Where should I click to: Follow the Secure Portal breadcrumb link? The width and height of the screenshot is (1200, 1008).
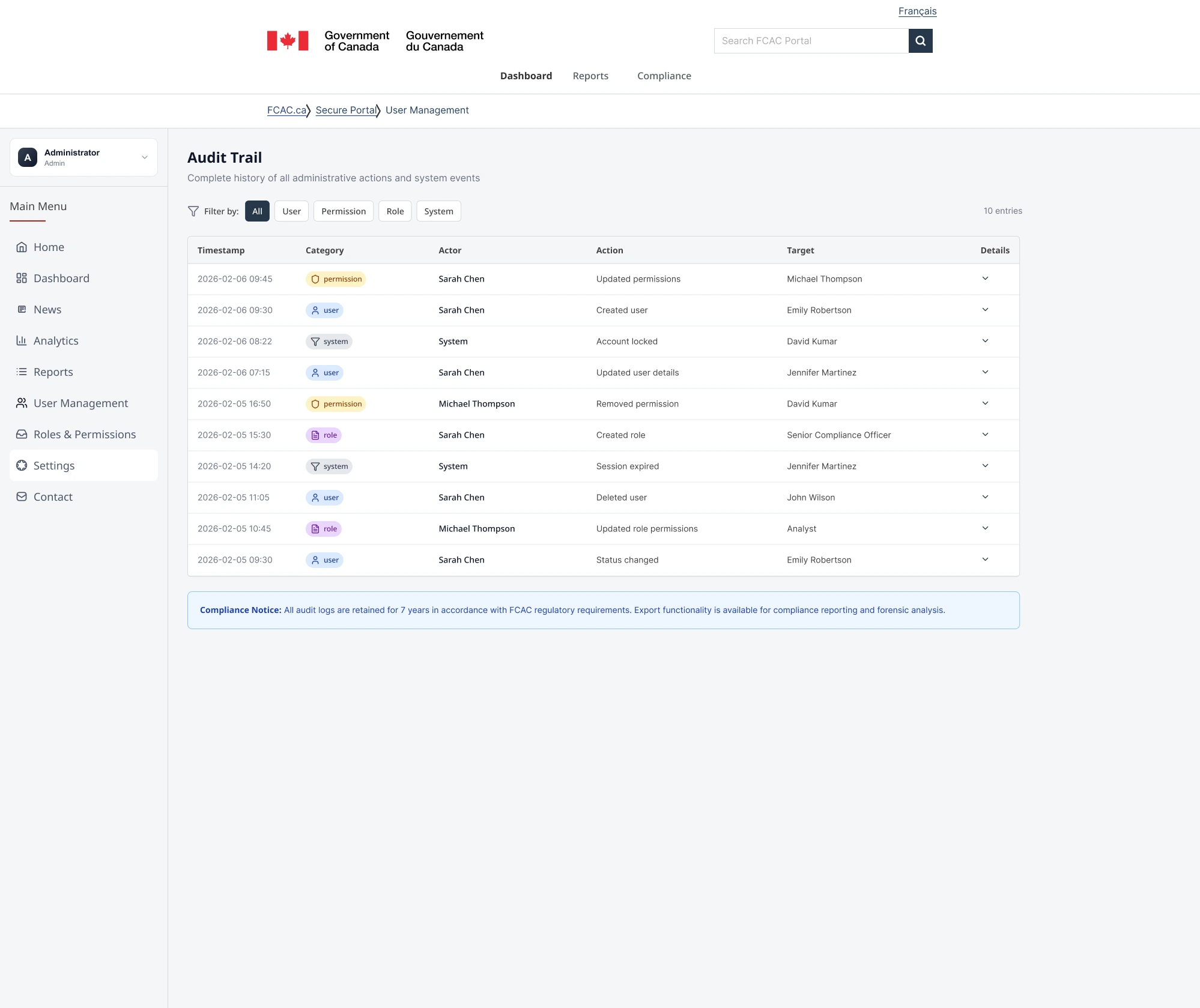pos(346,110)
